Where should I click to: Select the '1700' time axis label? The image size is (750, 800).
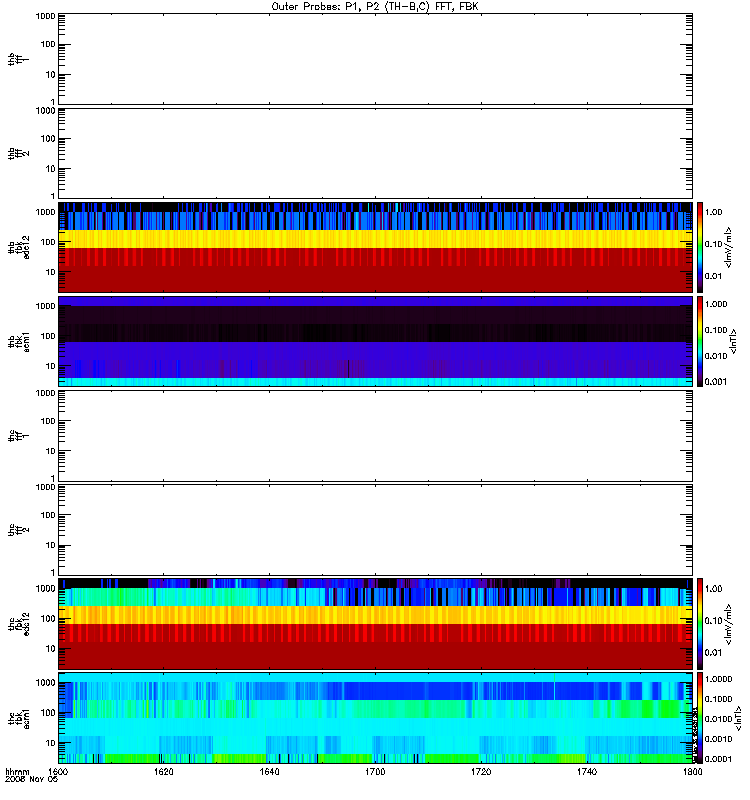375,772
